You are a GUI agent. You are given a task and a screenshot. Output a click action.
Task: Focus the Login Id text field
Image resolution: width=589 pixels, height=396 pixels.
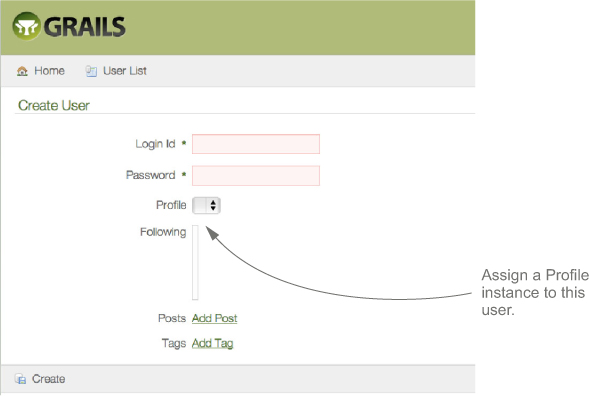pyautogui.click(x=256, y=144)
